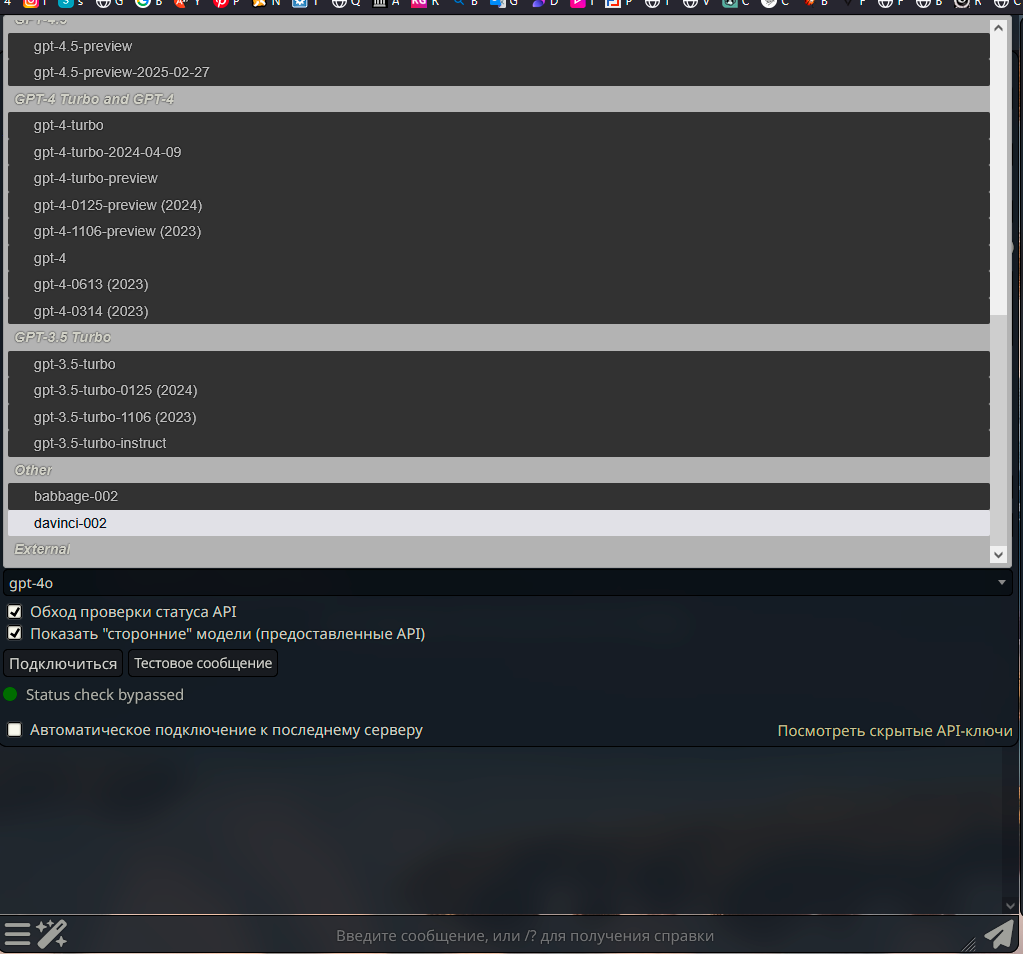This screenshot has width=1023, height=954.
Task: Pick the gpt-4-turbo-preview model
Action: click(498, 178)
